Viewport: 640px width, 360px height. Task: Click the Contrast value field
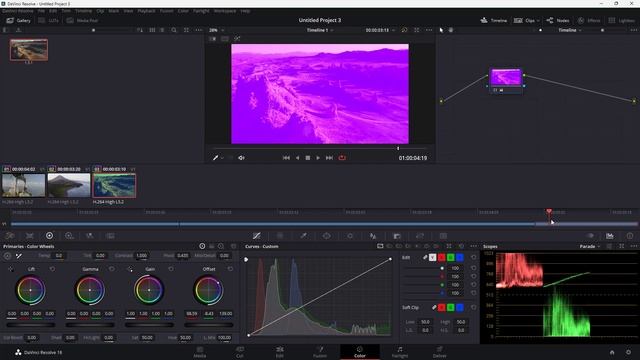click(x=142, y=256)
